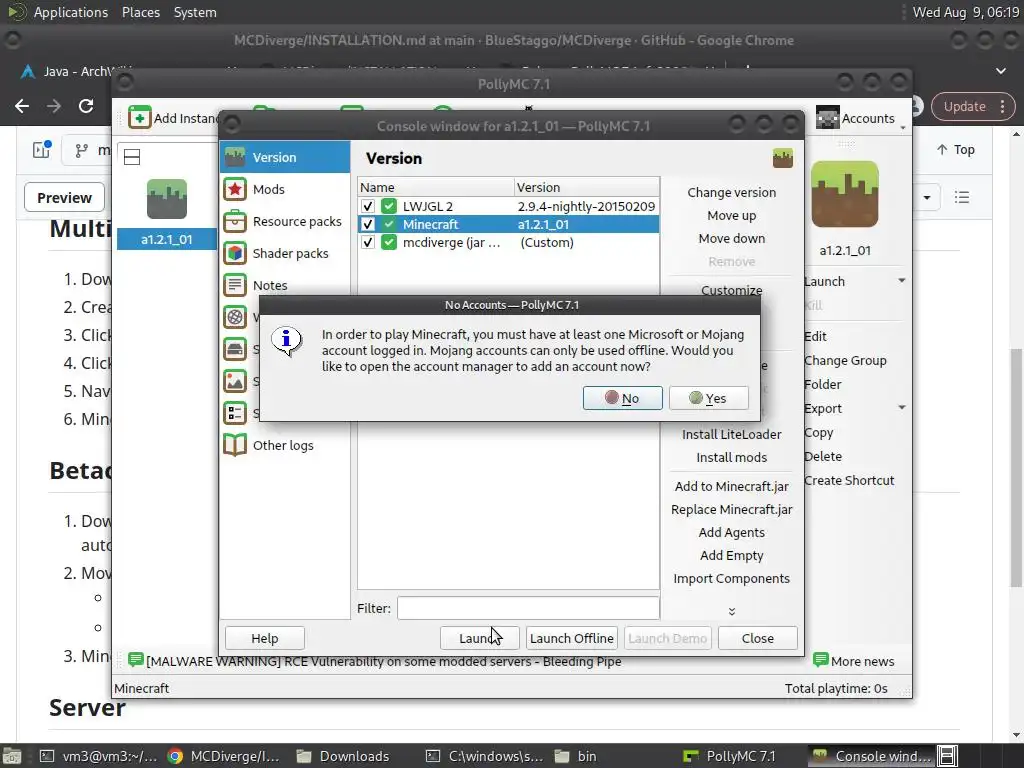Click Install LiteLoader
This screenshot has height=768, width=1024.
[x=731, y=434]
